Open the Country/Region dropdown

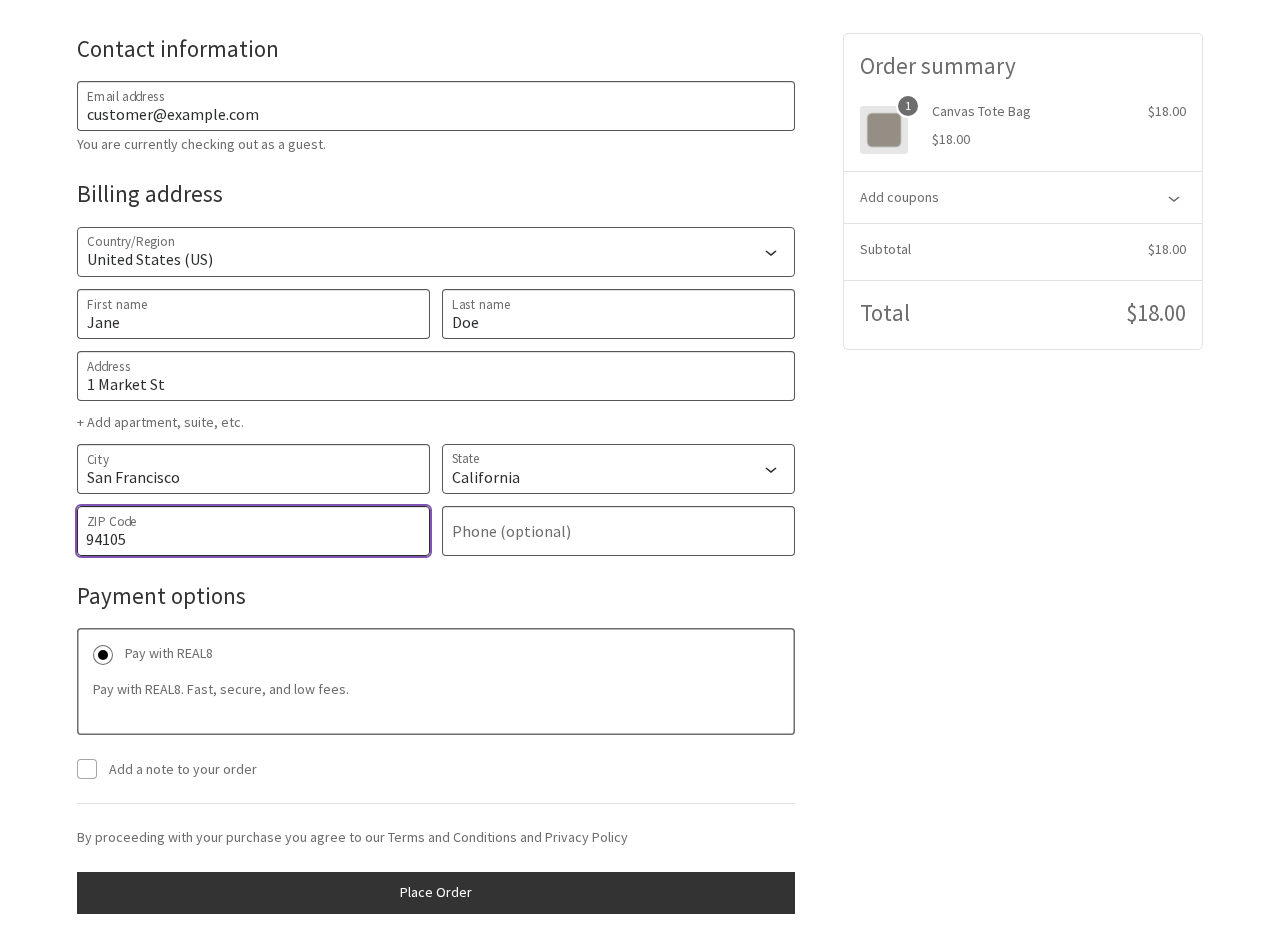[x=436, y=252]
